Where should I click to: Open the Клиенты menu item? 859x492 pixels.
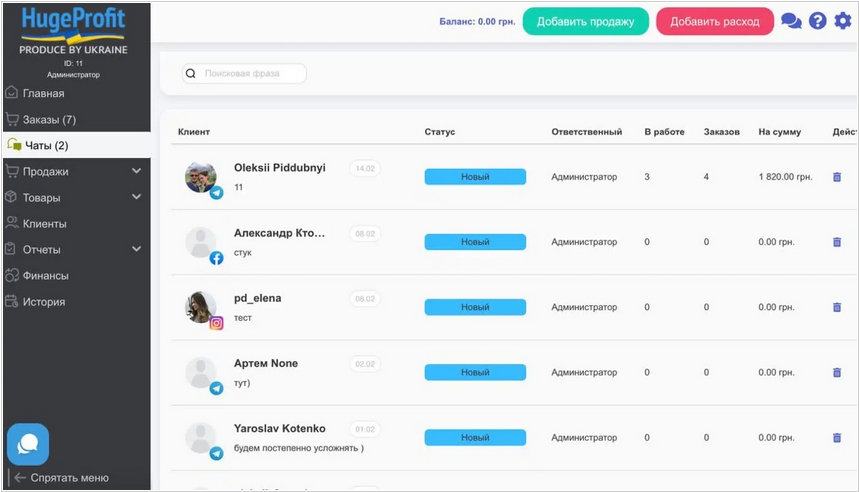coord(44,224)
